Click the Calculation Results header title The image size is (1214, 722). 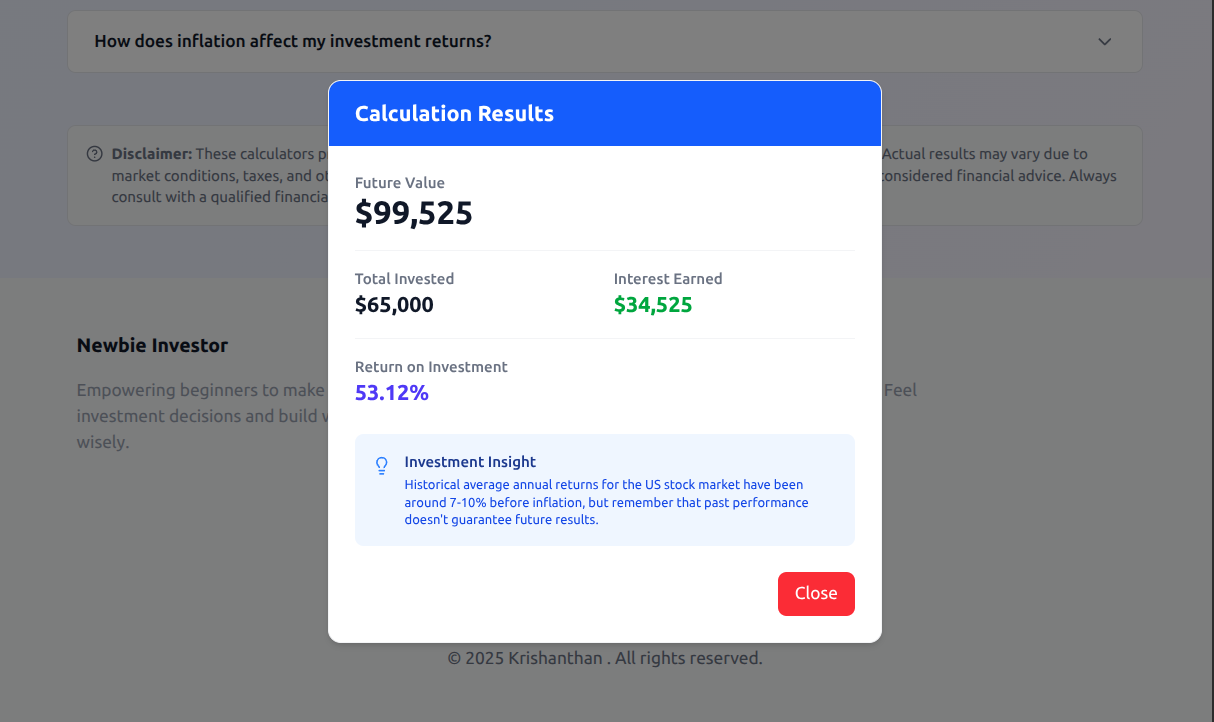[x=454, y=114]
